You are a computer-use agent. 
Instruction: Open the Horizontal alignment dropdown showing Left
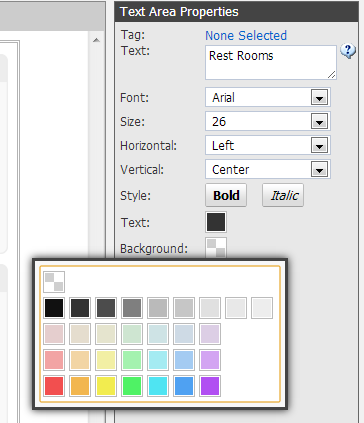pos(268,145)
